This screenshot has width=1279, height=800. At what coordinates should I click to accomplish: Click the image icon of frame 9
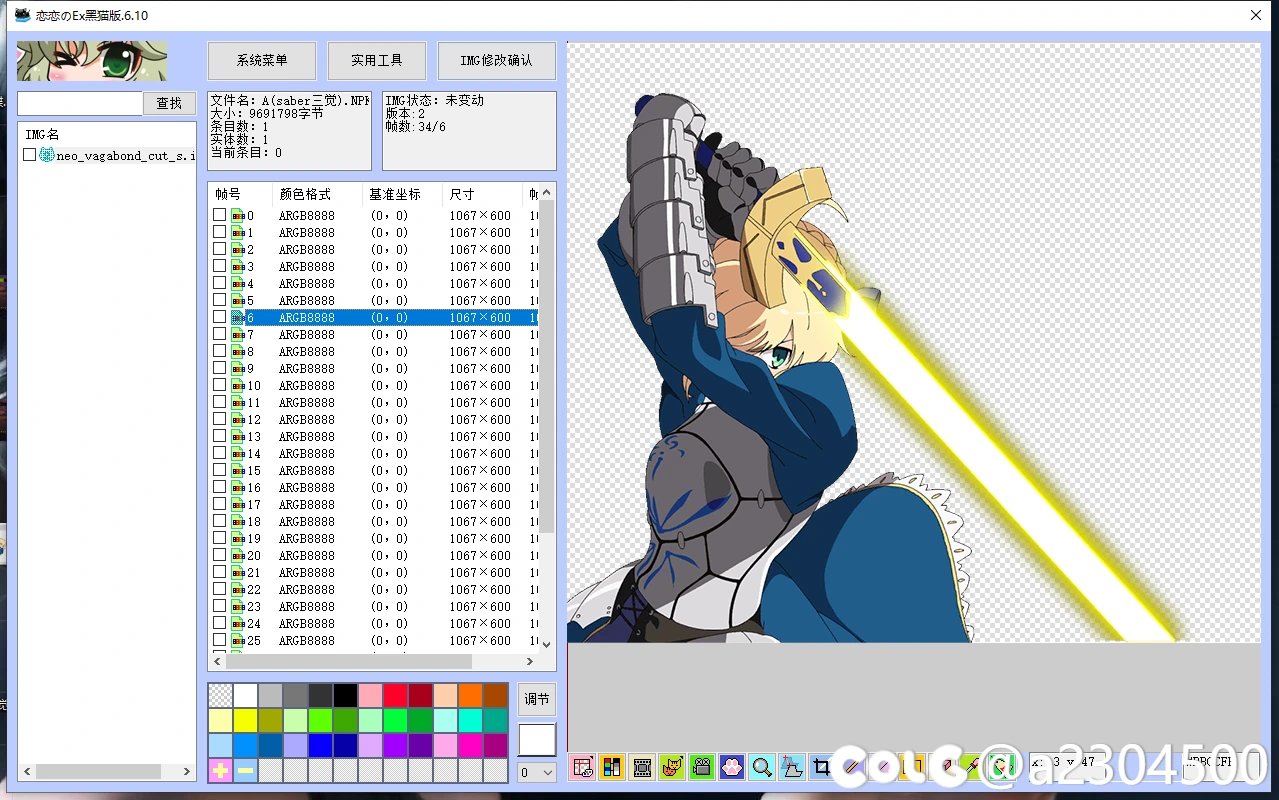pyautogui.click(x=238, y=369)
